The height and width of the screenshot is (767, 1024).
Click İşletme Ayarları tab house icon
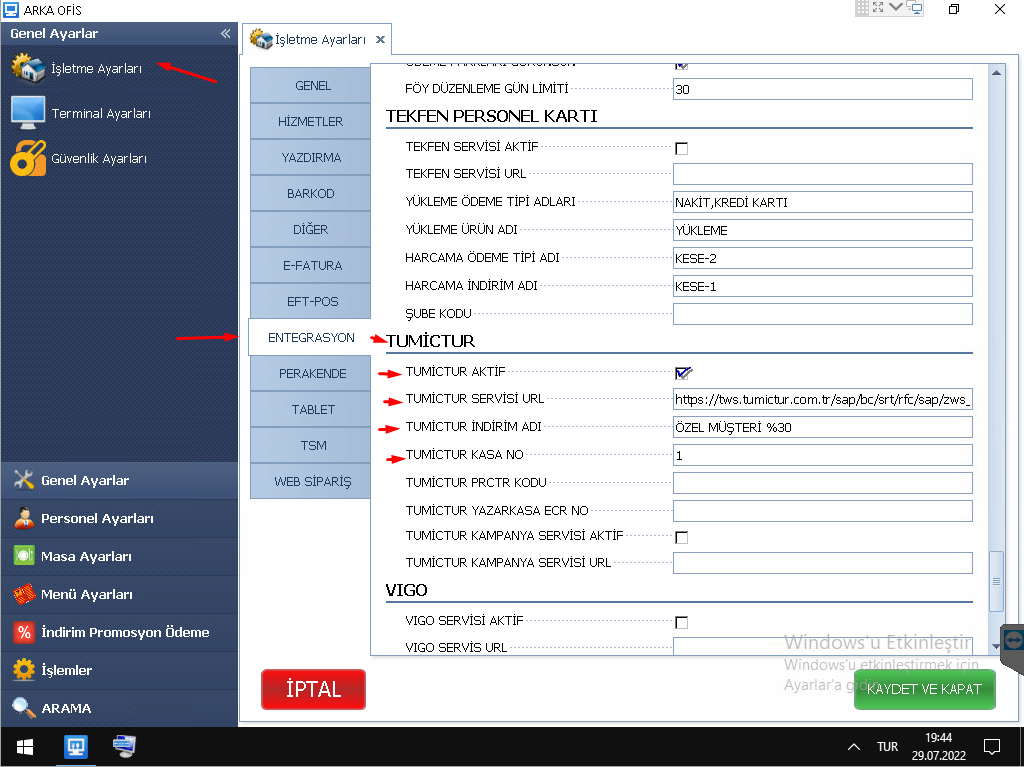[x=261, y=39]
